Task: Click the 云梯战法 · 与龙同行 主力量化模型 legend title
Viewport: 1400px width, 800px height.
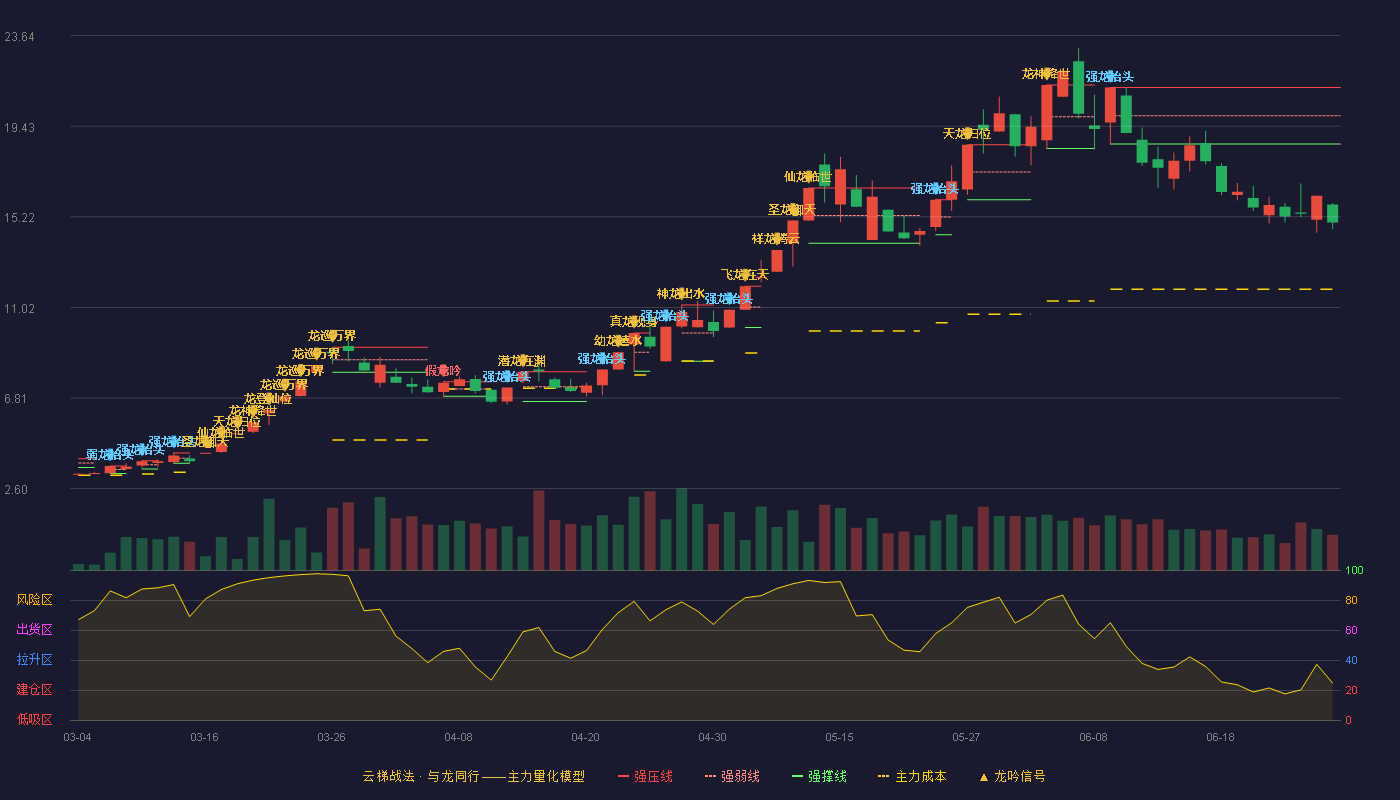Action: pos(473,776)
